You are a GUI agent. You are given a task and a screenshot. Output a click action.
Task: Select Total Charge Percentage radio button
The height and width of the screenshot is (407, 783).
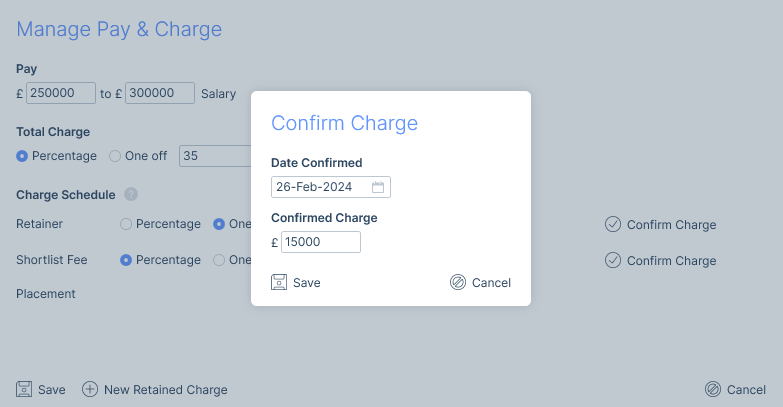[22, 156]
